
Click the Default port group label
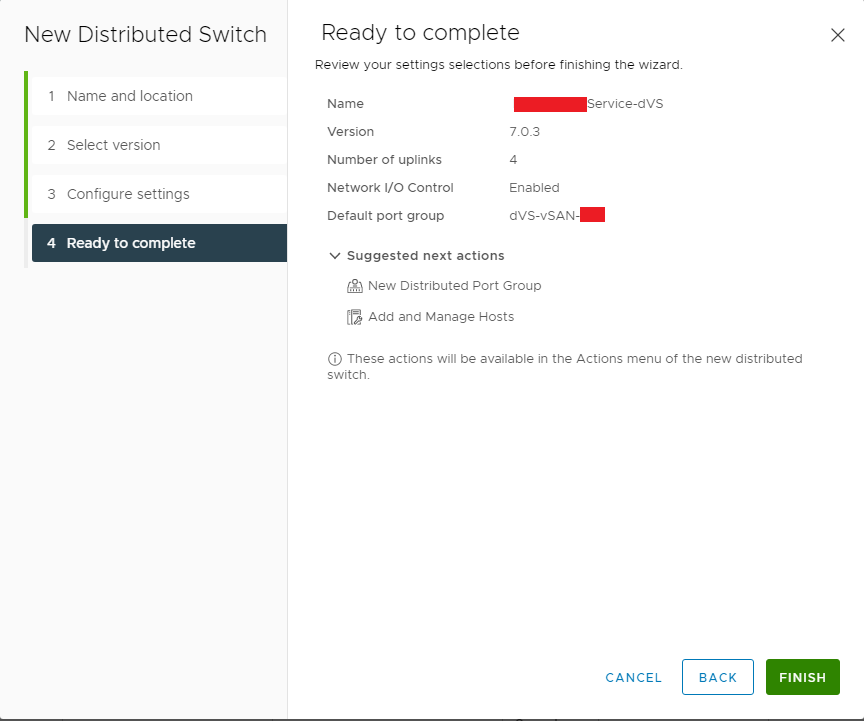pyautogui.click(x=386, y=216)
